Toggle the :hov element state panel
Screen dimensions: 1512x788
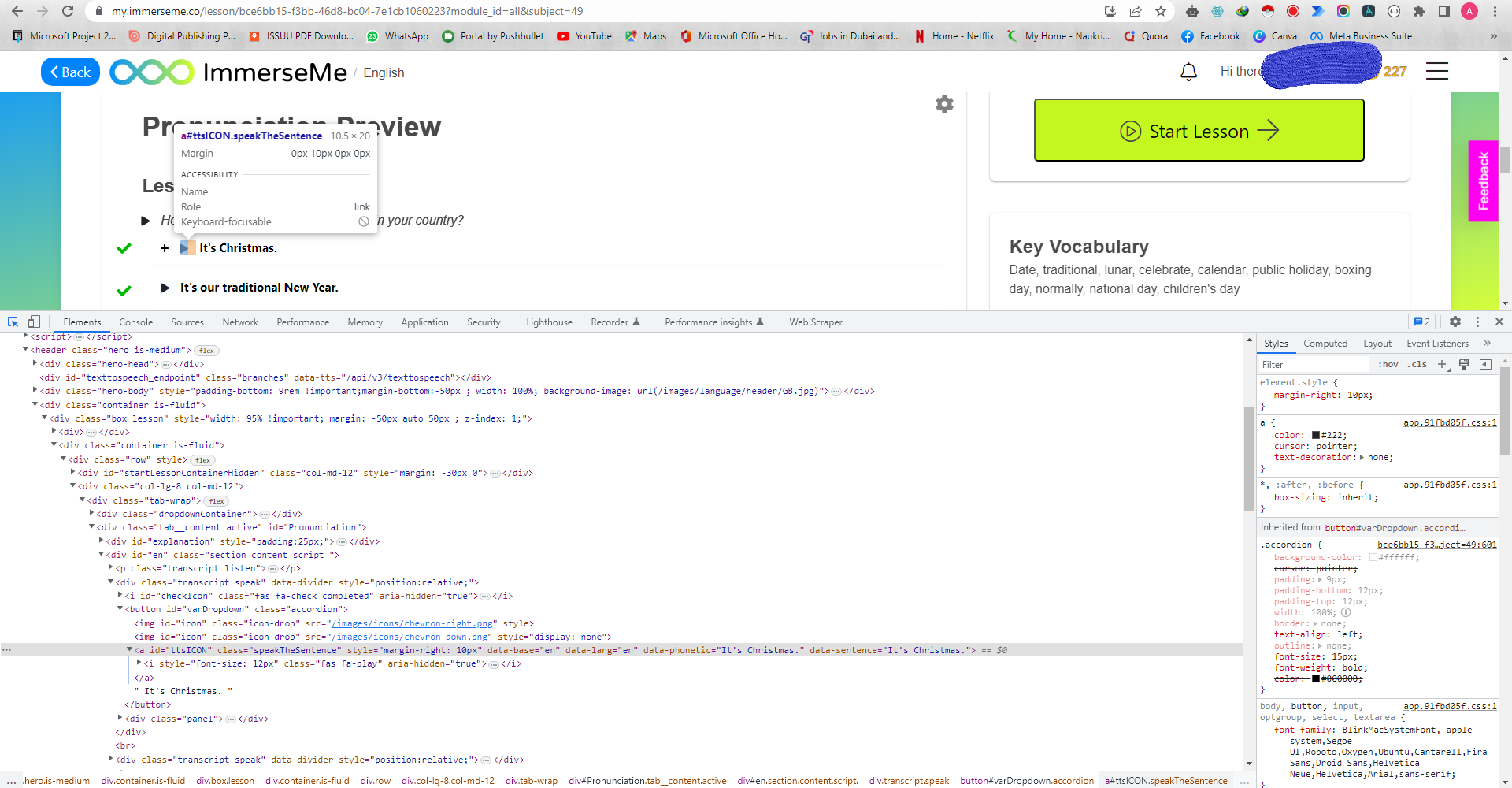click(1388, 364)
